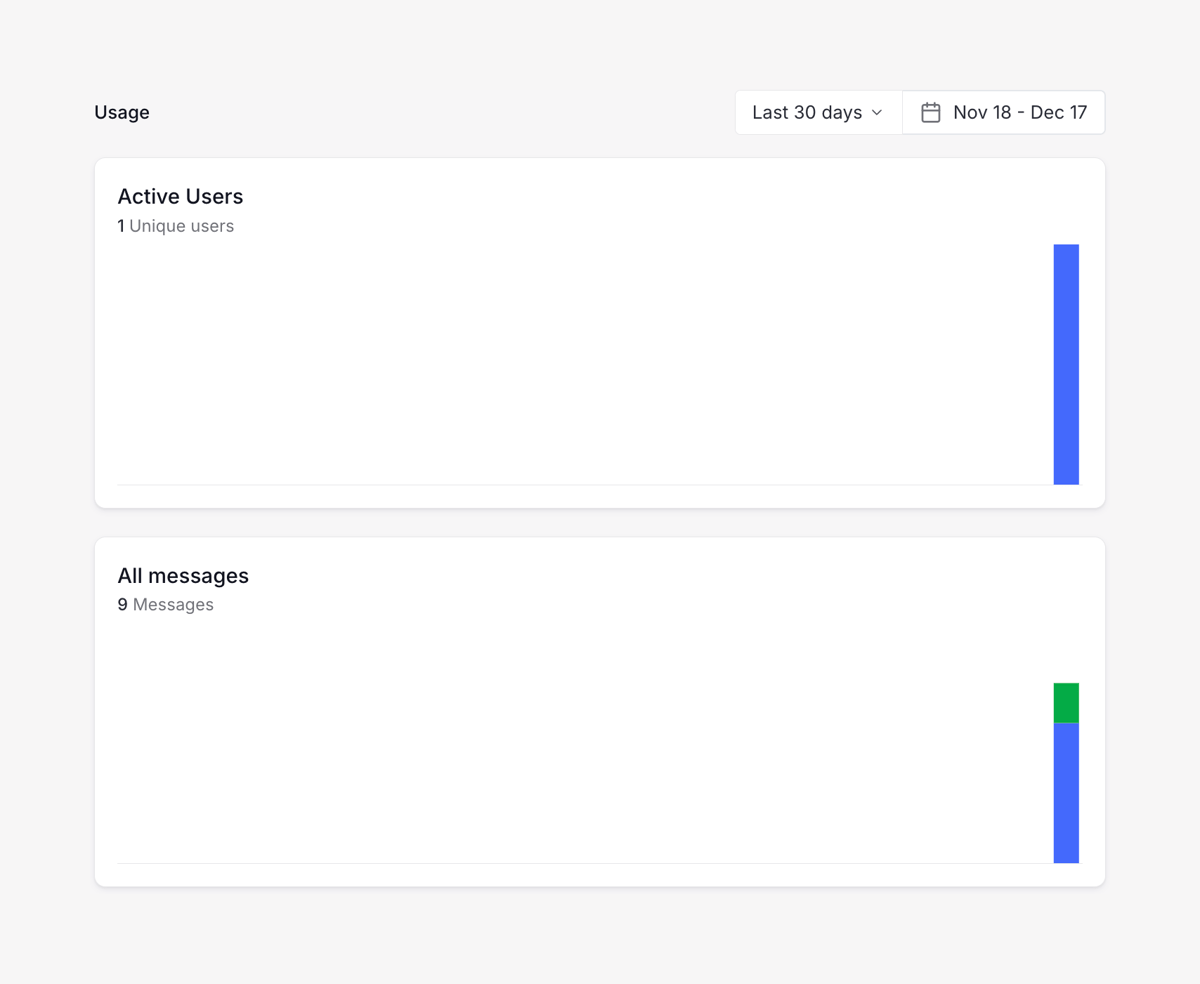Click the calendar icon beside the date range

931,112
